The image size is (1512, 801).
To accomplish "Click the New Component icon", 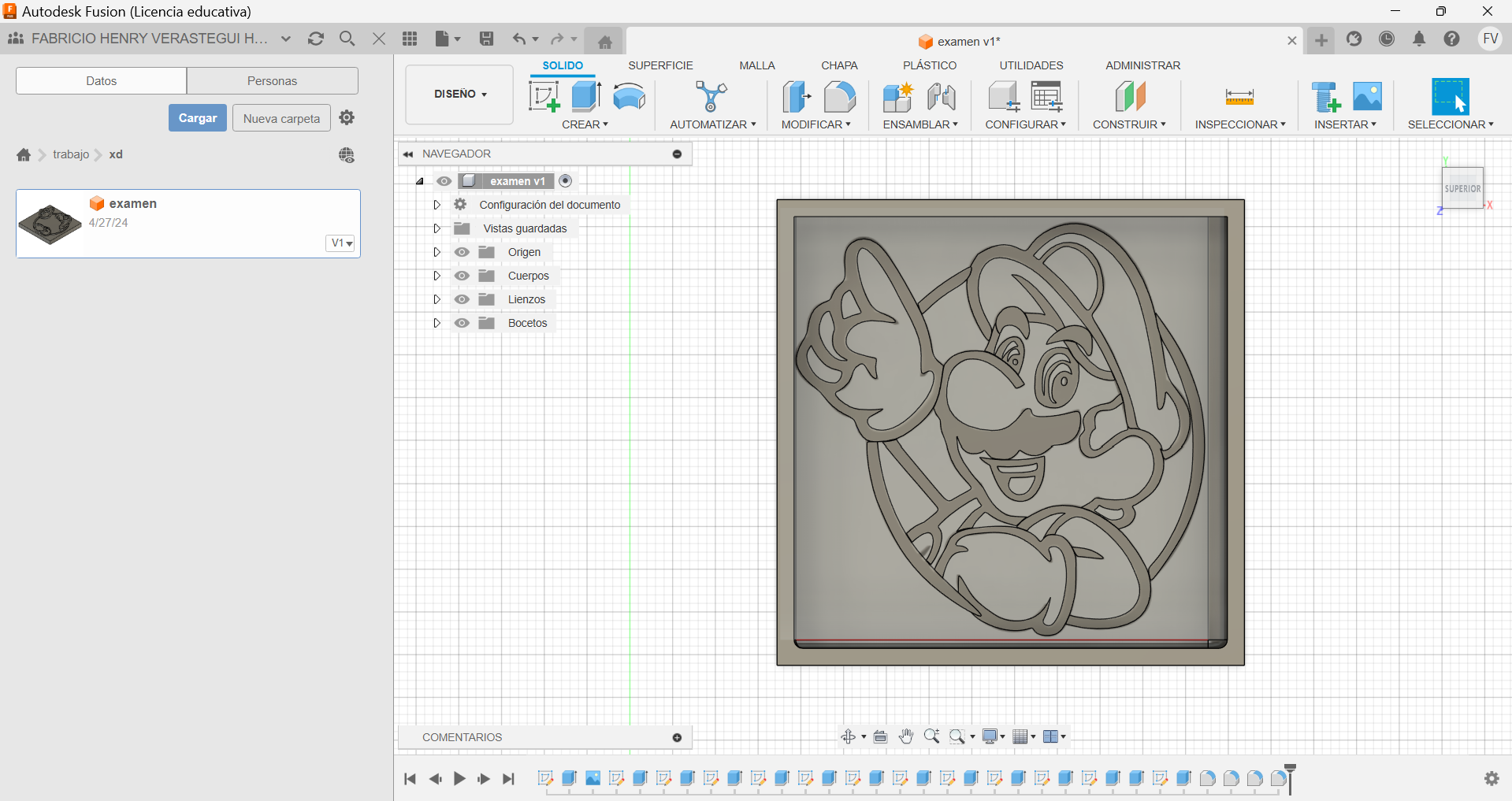I will 897,97.
